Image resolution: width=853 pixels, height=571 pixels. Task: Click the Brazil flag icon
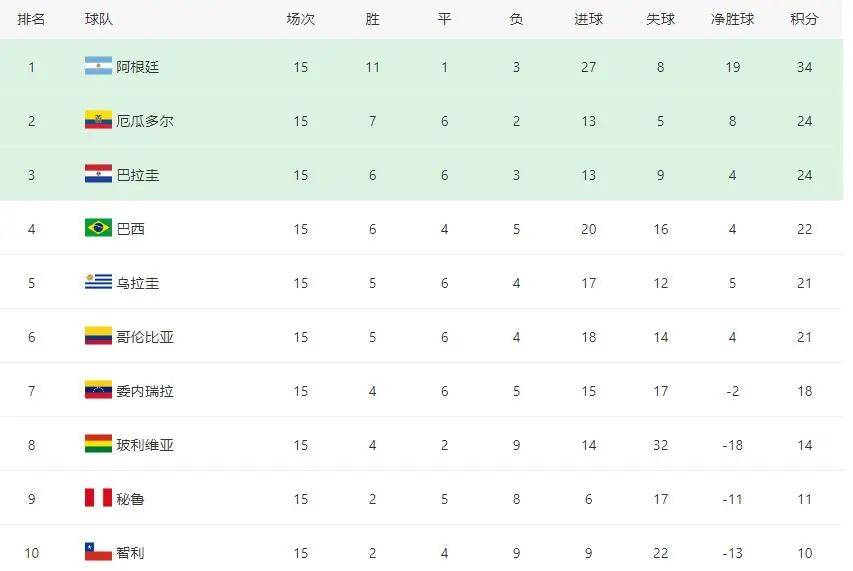pos(98,228)
